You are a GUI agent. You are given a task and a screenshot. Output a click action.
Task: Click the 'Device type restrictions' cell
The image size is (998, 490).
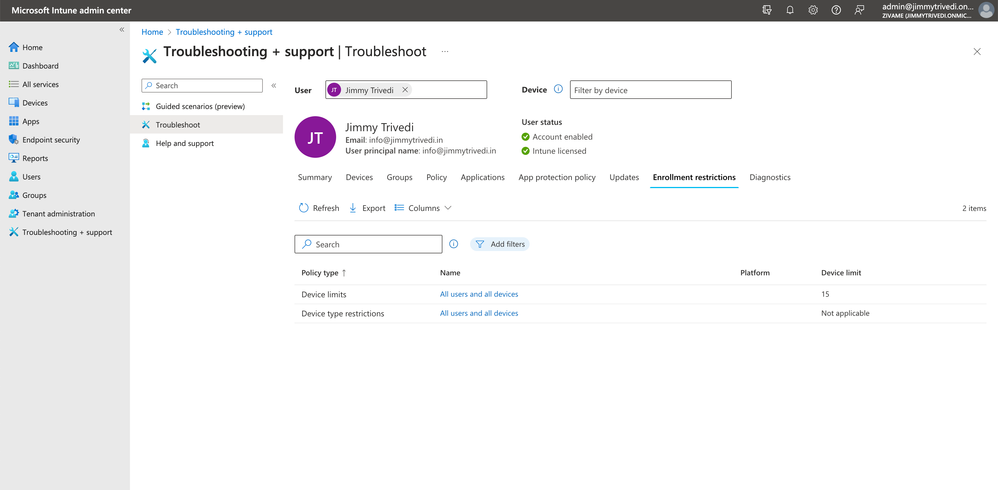click(x=342, y=314)
